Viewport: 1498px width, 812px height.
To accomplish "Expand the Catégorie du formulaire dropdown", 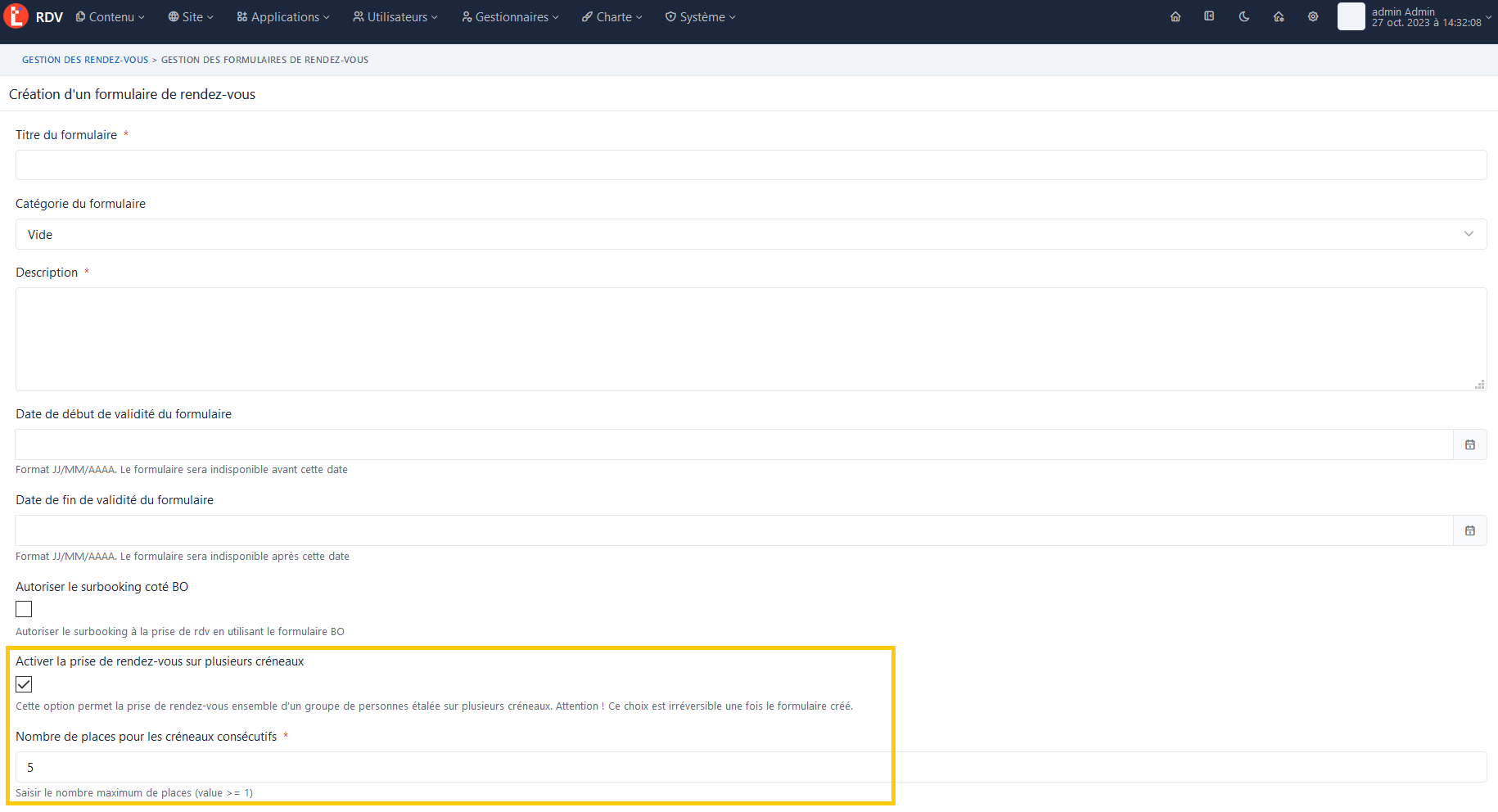I will (x=751, y=234).
